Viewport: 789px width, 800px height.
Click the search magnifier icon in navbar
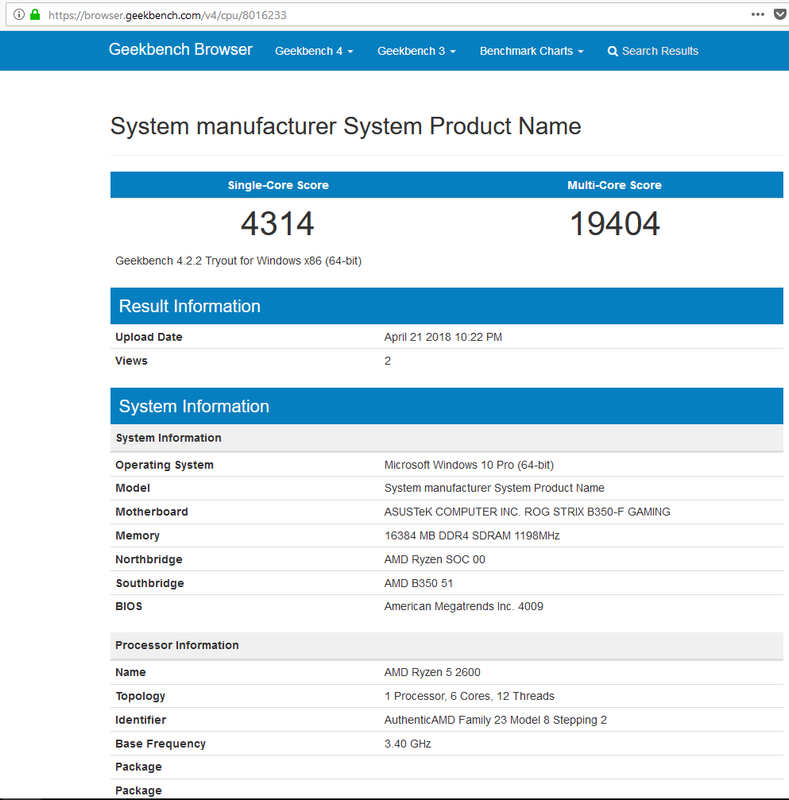[612, 51]
